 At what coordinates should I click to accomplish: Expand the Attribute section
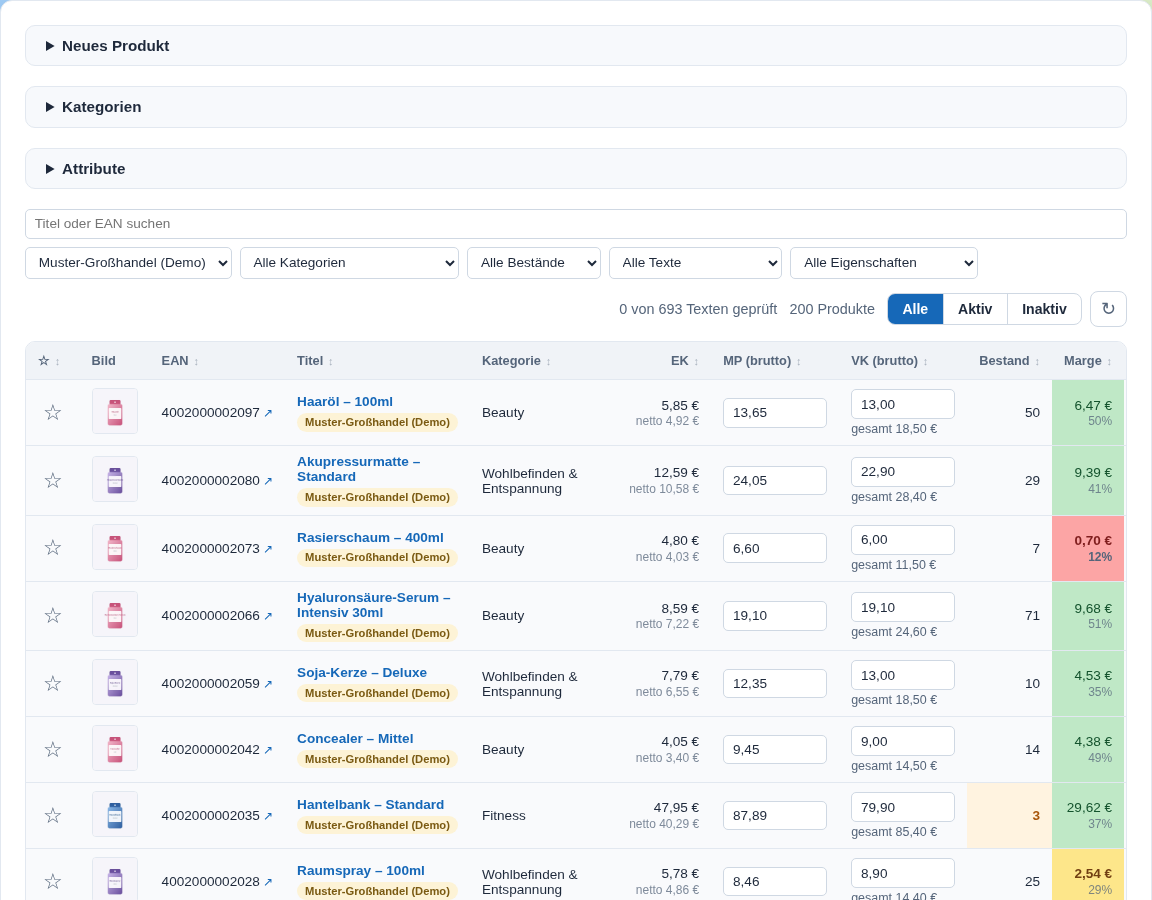click(576, 169)
